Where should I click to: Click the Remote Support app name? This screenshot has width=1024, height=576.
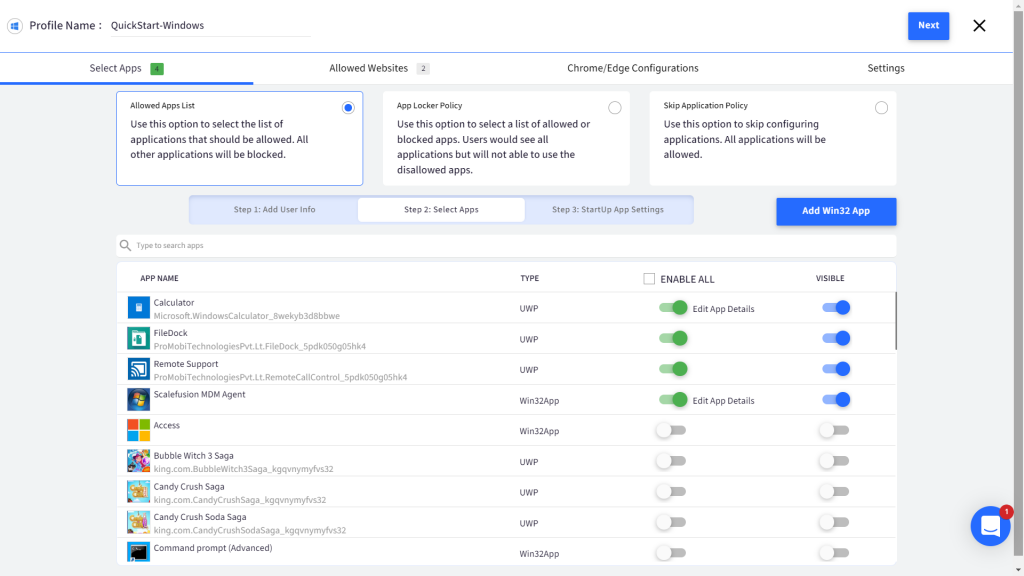[186, 364]
